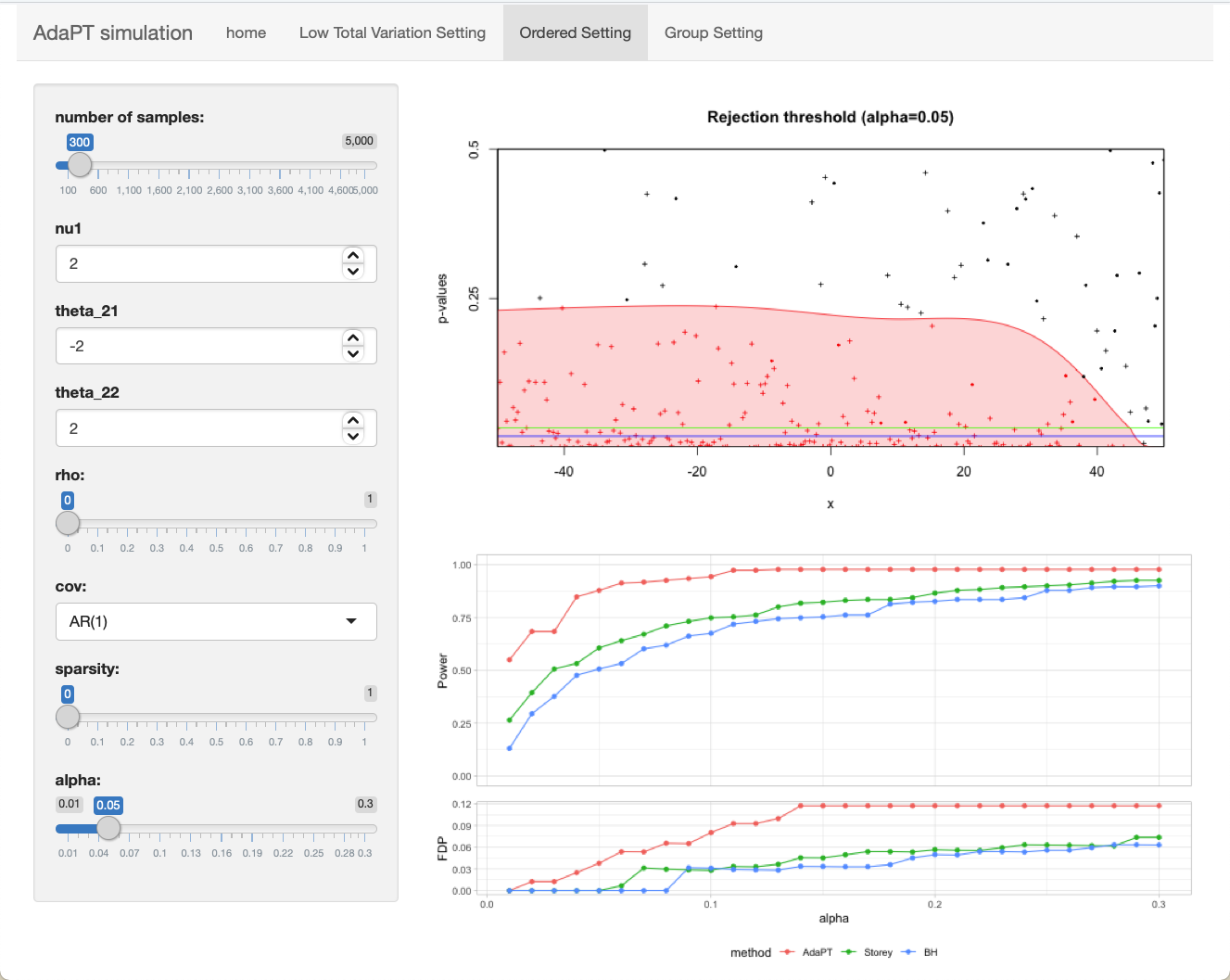This screenshot has height=980, width=1230.
Task: Open the home tab
Action: pyautogui.click(x=246, y=32)
